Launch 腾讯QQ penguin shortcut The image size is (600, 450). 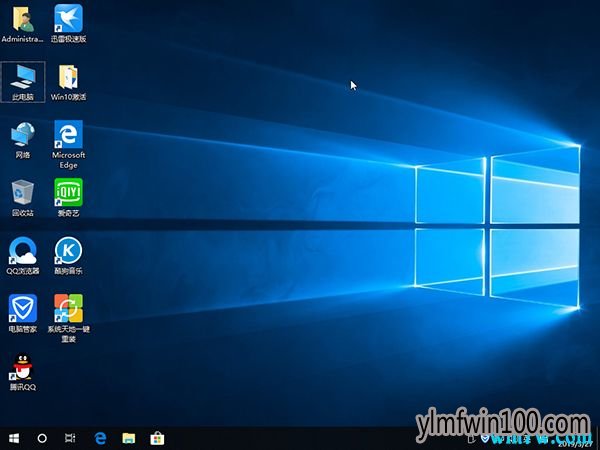tap(23, 372)
